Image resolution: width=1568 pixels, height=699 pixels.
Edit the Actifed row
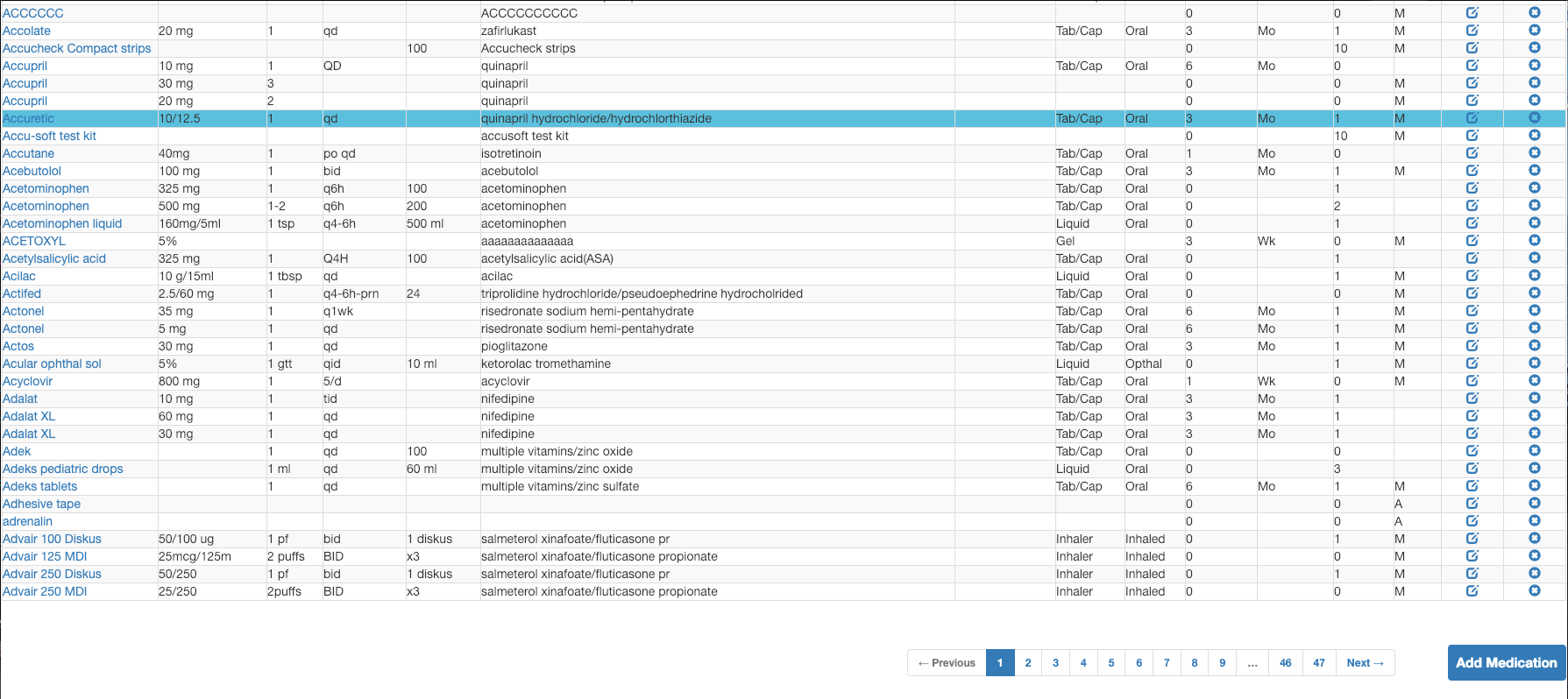pyautogui.click(x=1472, y=293)
